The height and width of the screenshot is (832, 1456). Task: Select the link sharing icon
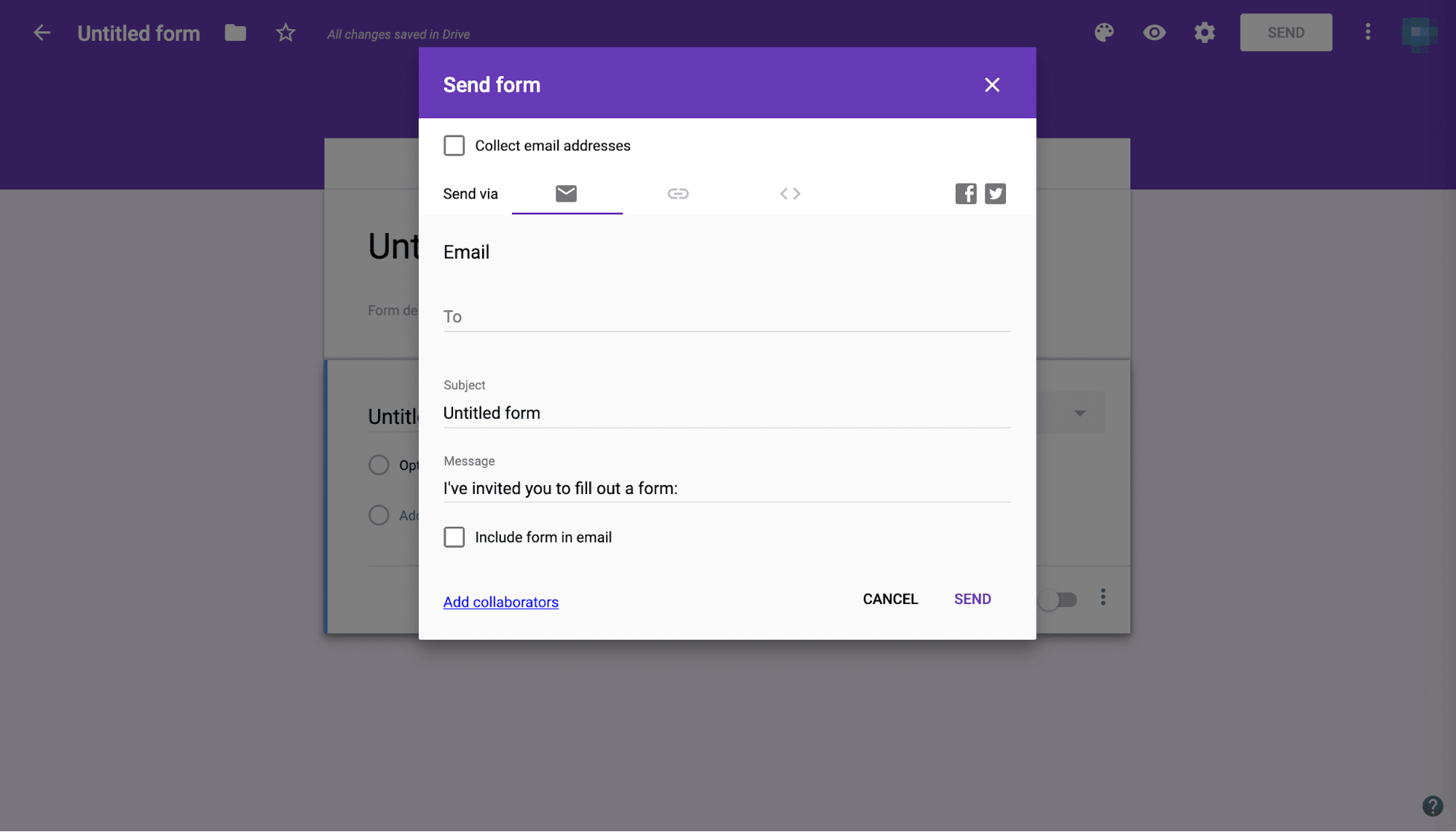click(x=677, y=193)
